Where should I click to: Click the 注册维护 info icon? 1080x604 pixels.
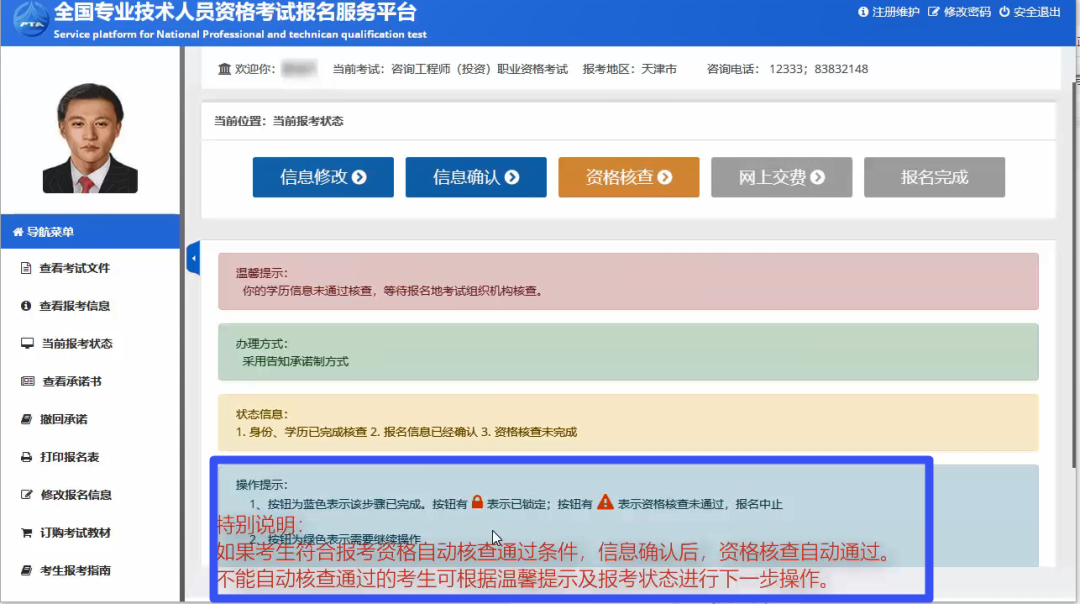point(863,12)
